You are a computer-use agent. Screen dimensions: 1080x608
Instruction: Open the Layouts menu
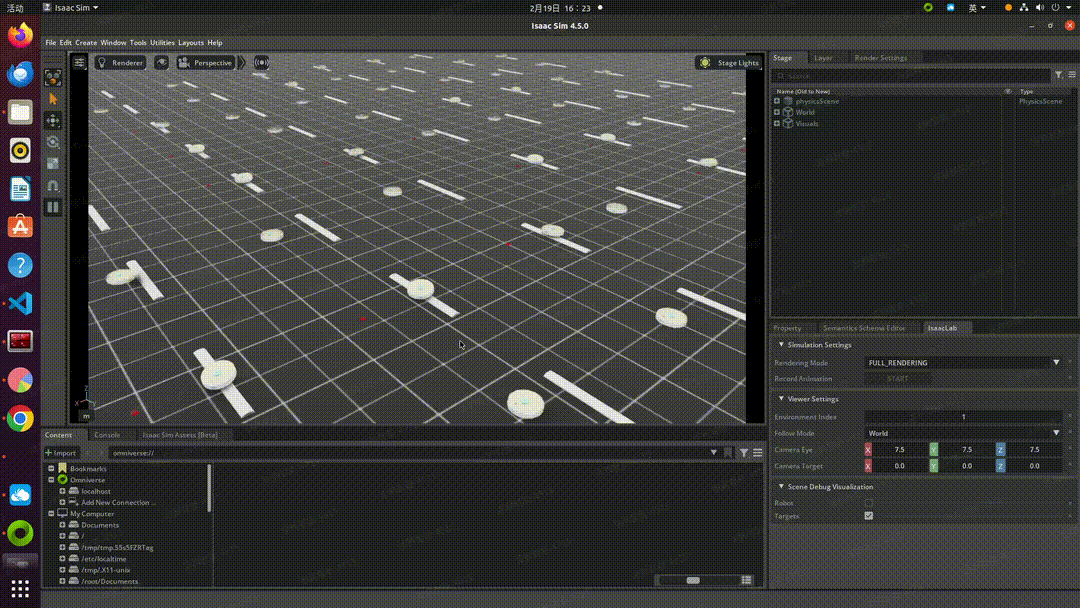(191, 43)
